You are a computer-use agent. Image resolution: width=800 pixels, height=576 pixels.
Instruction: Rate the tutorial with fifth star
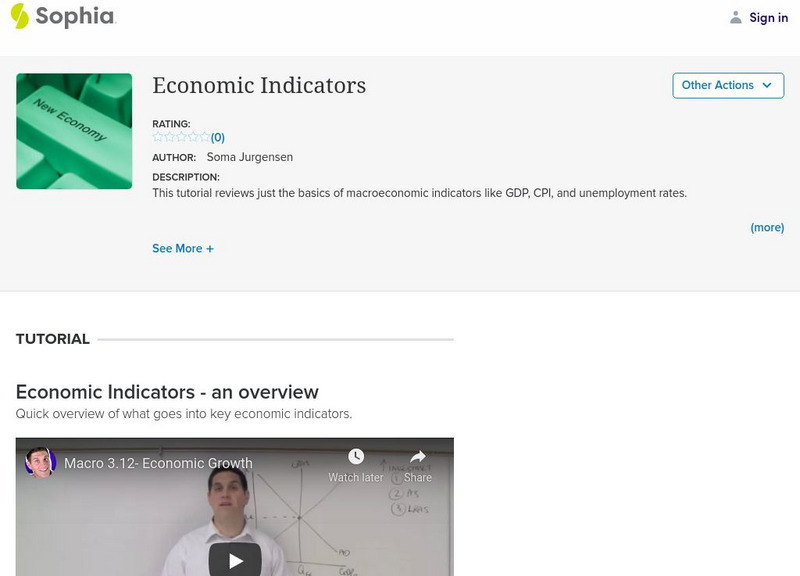[x=205, y=137]
